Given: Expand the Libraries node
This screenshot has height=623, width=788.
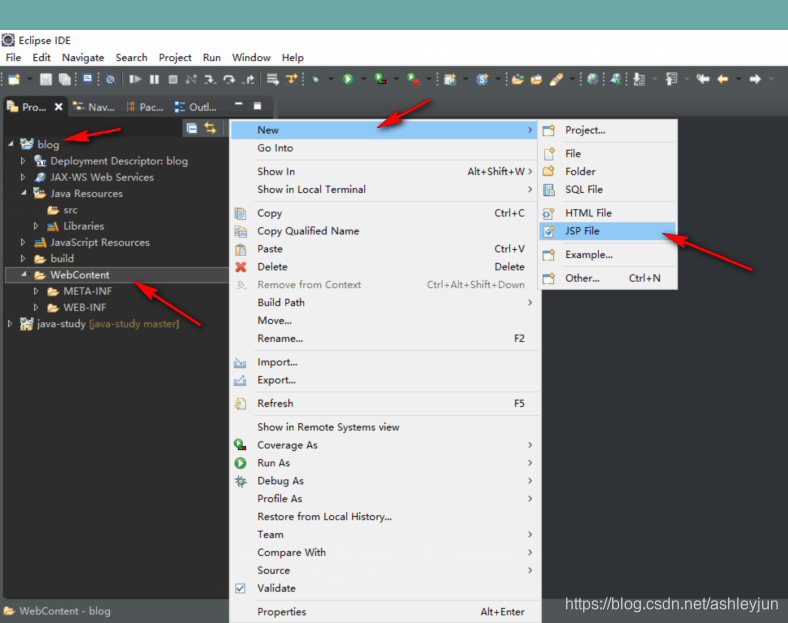Looking at the screenshot, I should click(x=36, y=226).
